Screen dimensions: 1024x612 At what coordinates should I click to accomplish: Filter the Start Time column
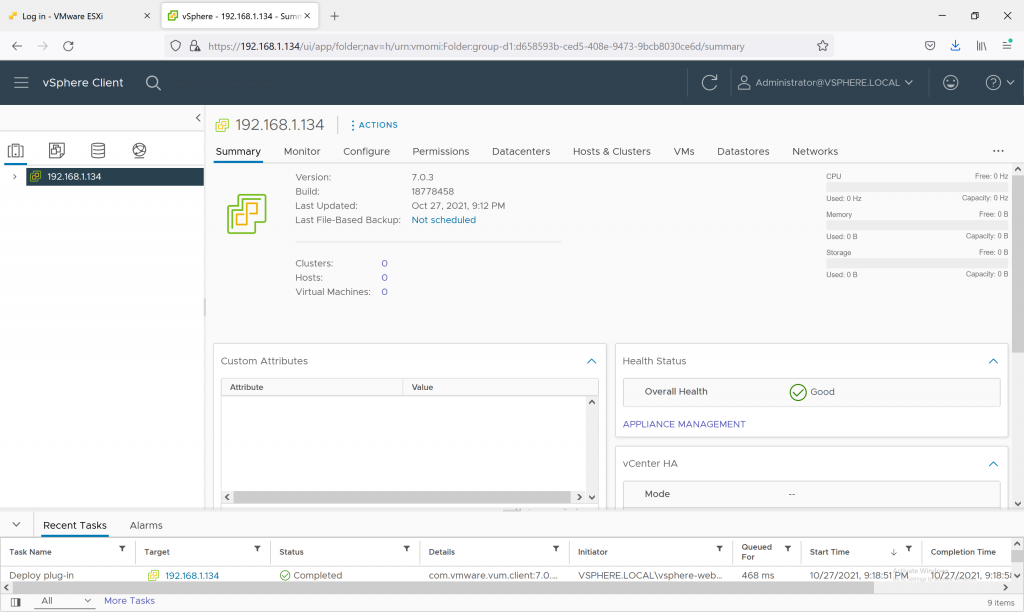coord(908,549)
